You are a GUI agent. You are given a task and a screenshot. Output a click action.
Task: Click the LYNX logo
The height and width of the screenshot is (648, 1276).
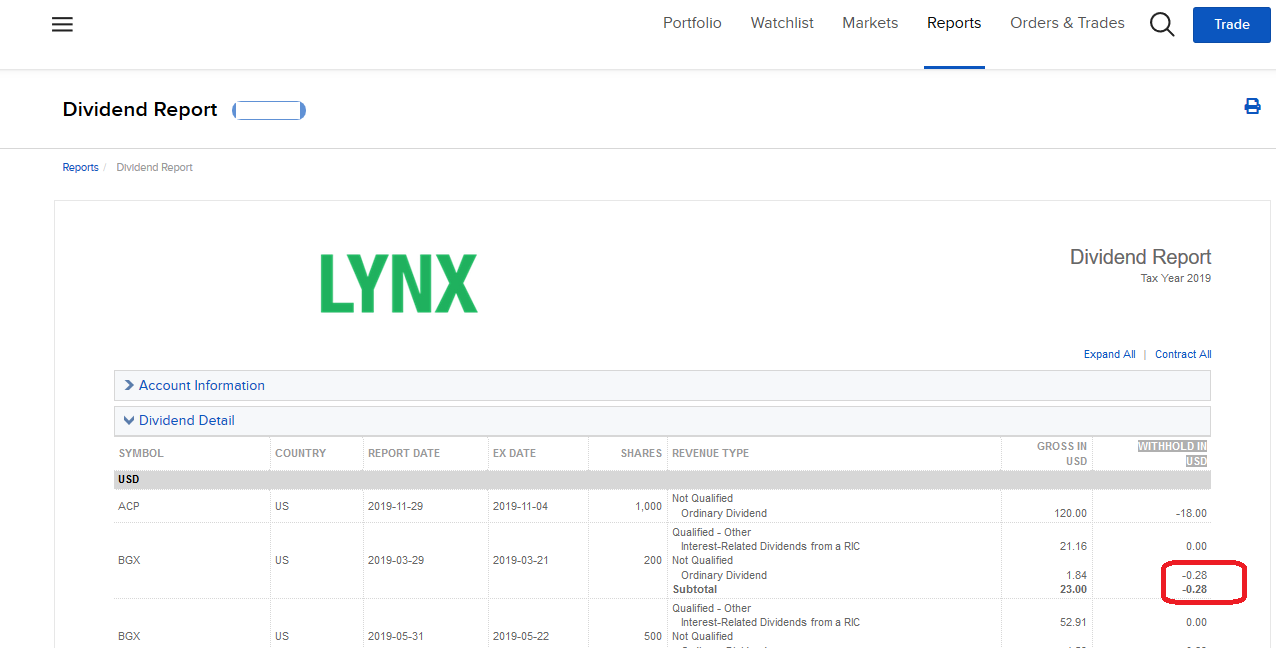point(399,283)
